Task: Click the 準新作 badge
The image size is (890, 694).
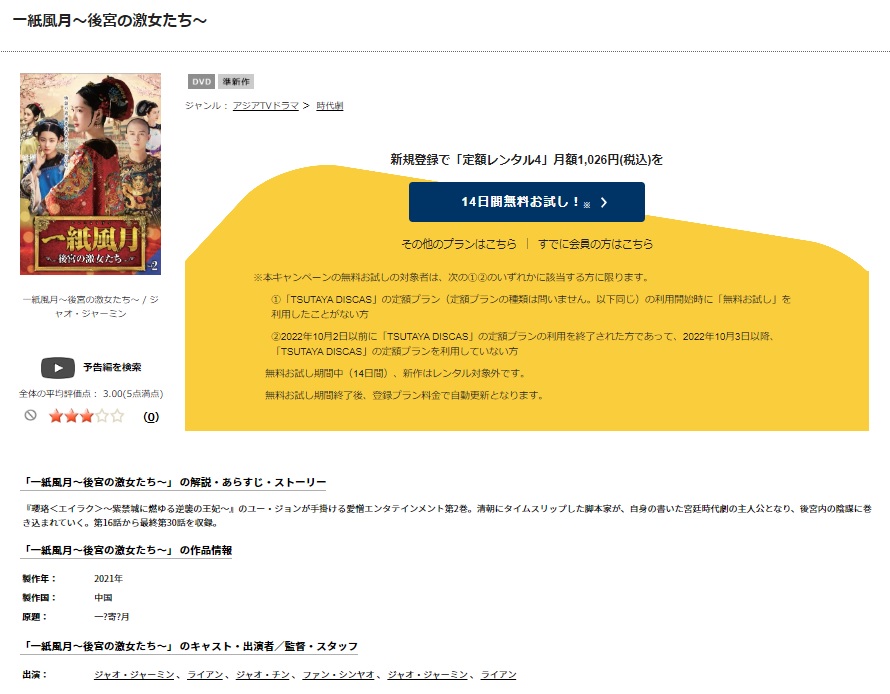Action: (x=236, y=82)
